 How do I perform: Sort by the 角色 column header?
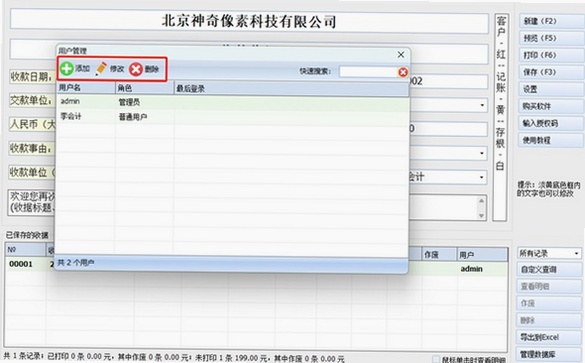(x=145, y=88)
